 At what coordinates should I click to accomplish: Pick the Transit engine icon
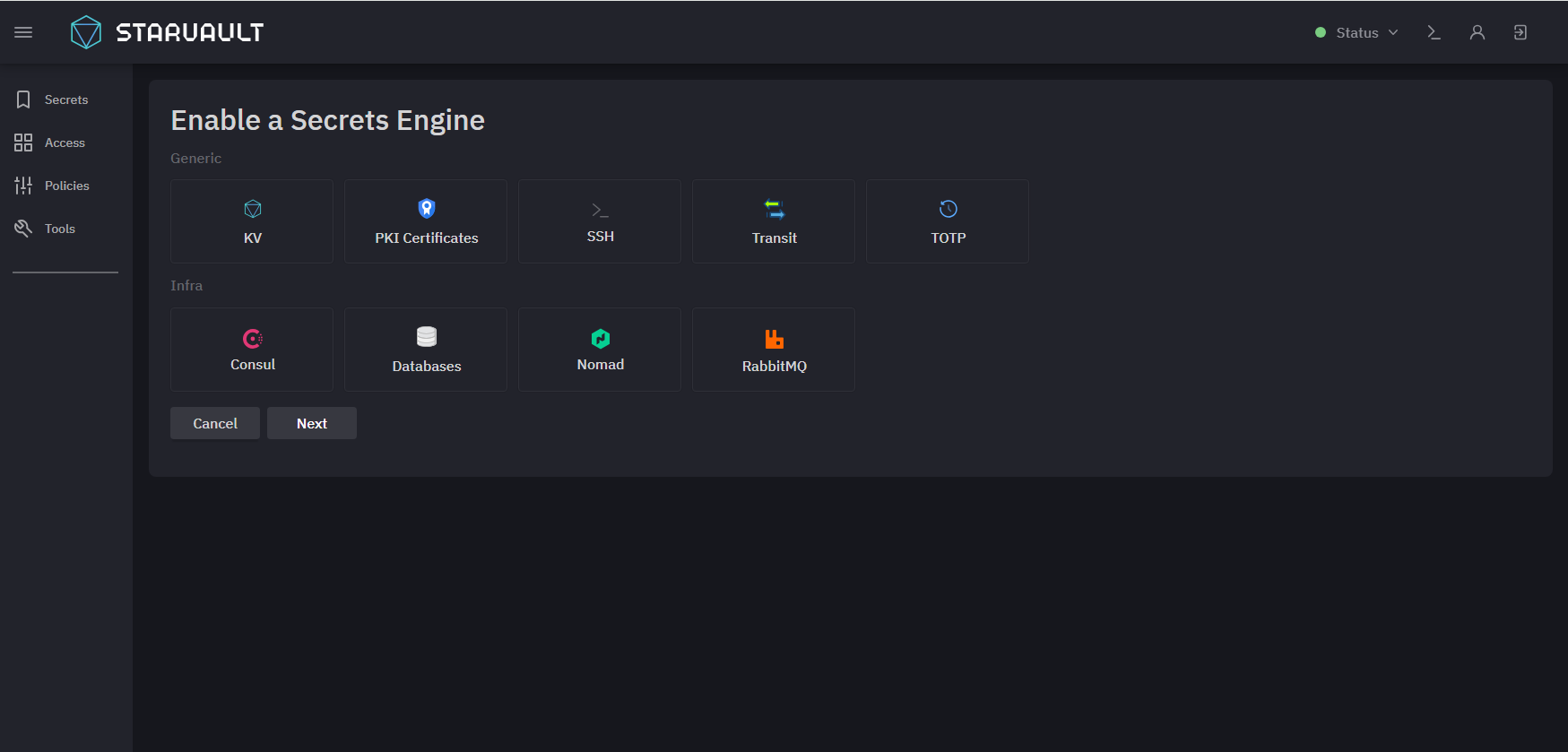tap(775, 209)
